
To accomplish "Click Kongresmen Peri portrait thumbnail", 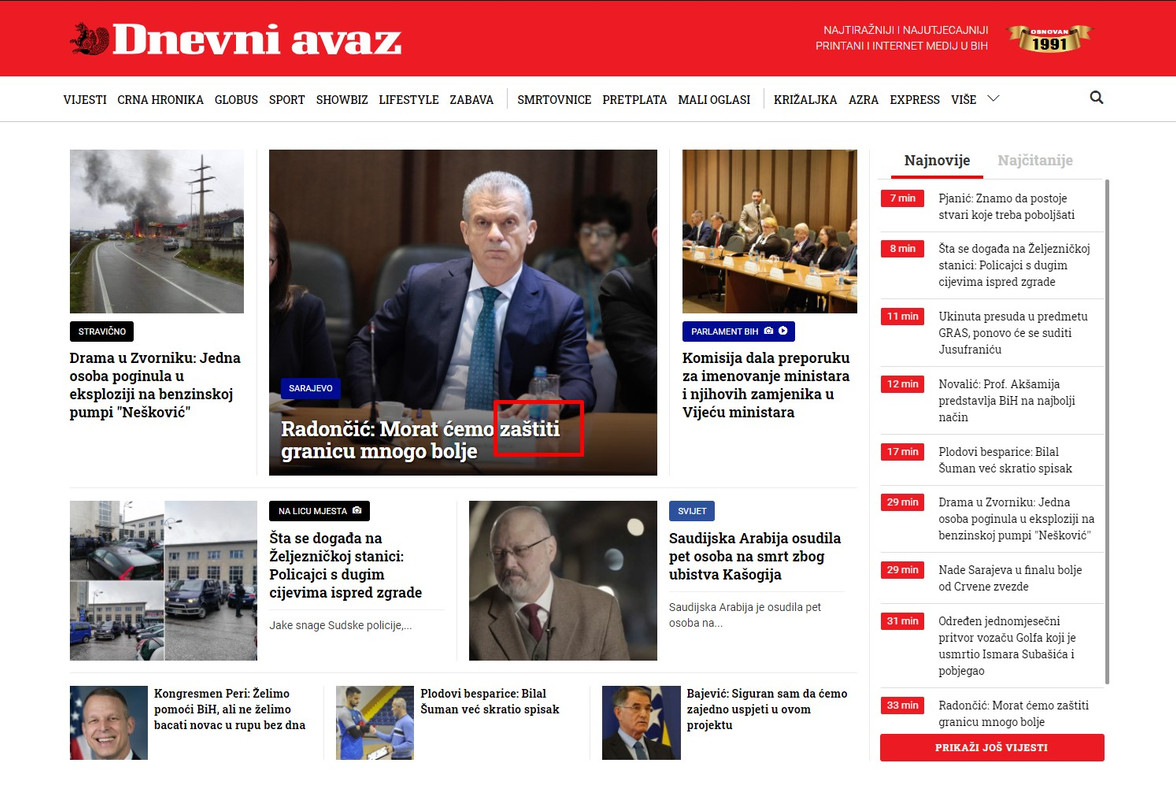I will [x=109, y=723].
